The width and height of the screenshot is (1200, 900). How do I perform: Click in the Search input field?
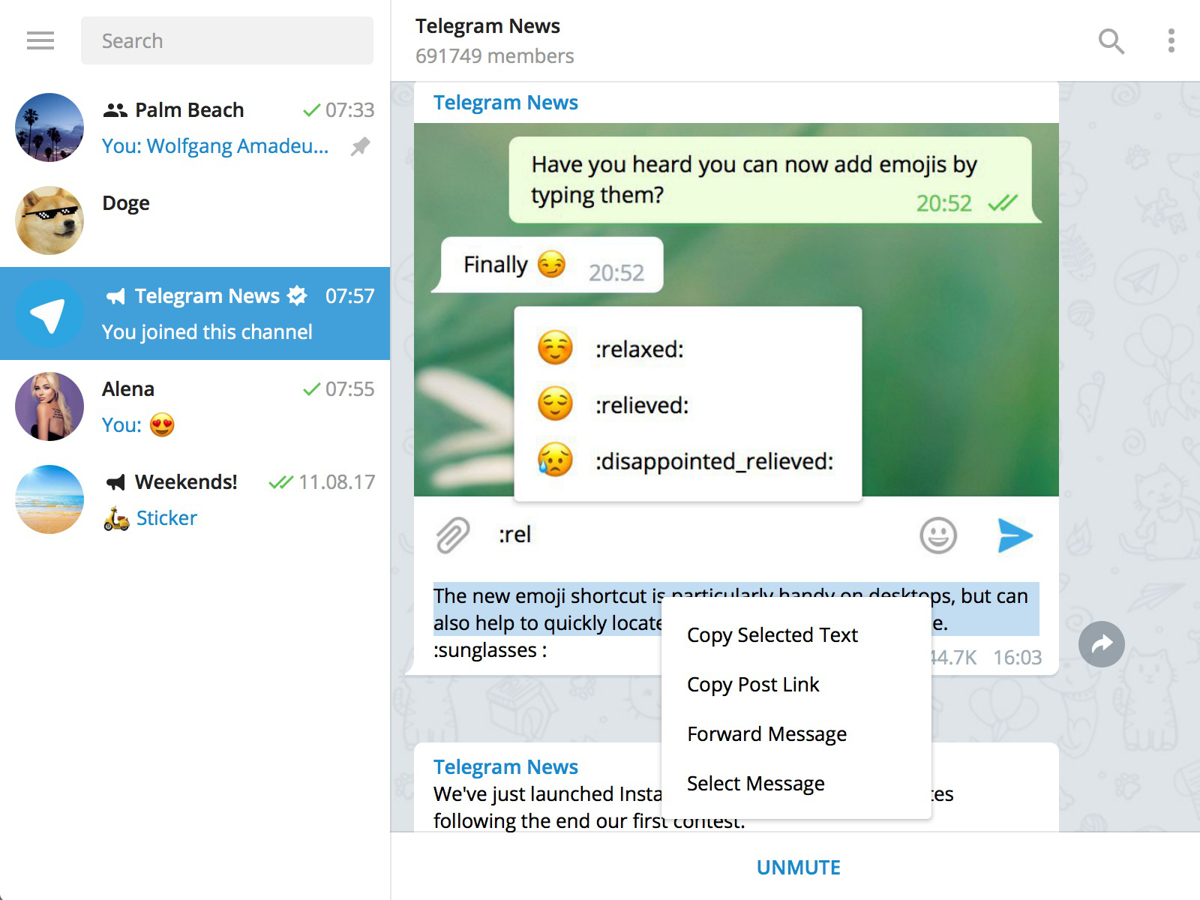pyautogui.click(x=227, y=41)
